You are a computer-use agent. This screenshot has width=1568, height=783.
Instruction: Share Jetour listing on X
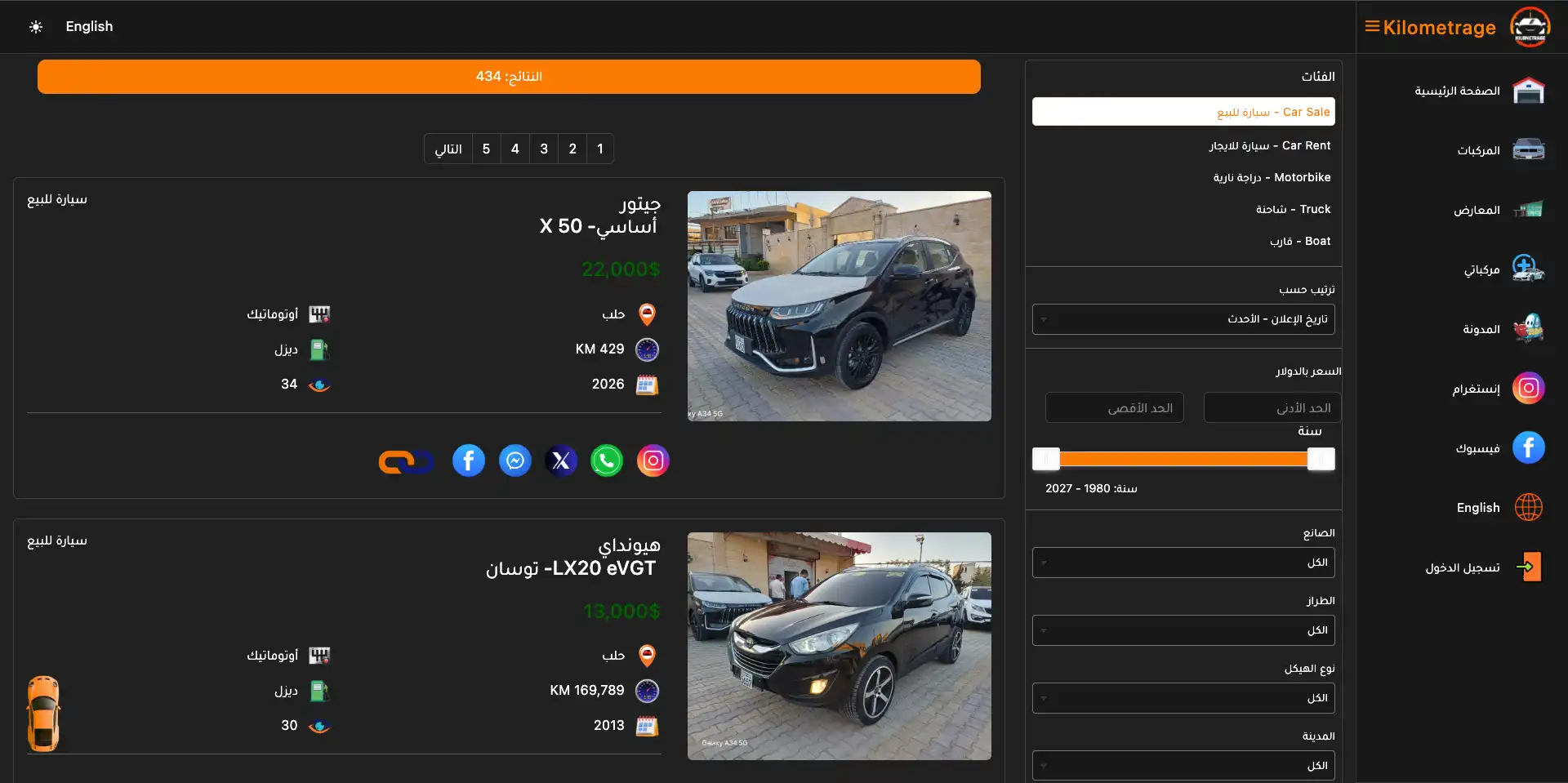point(561,461)
